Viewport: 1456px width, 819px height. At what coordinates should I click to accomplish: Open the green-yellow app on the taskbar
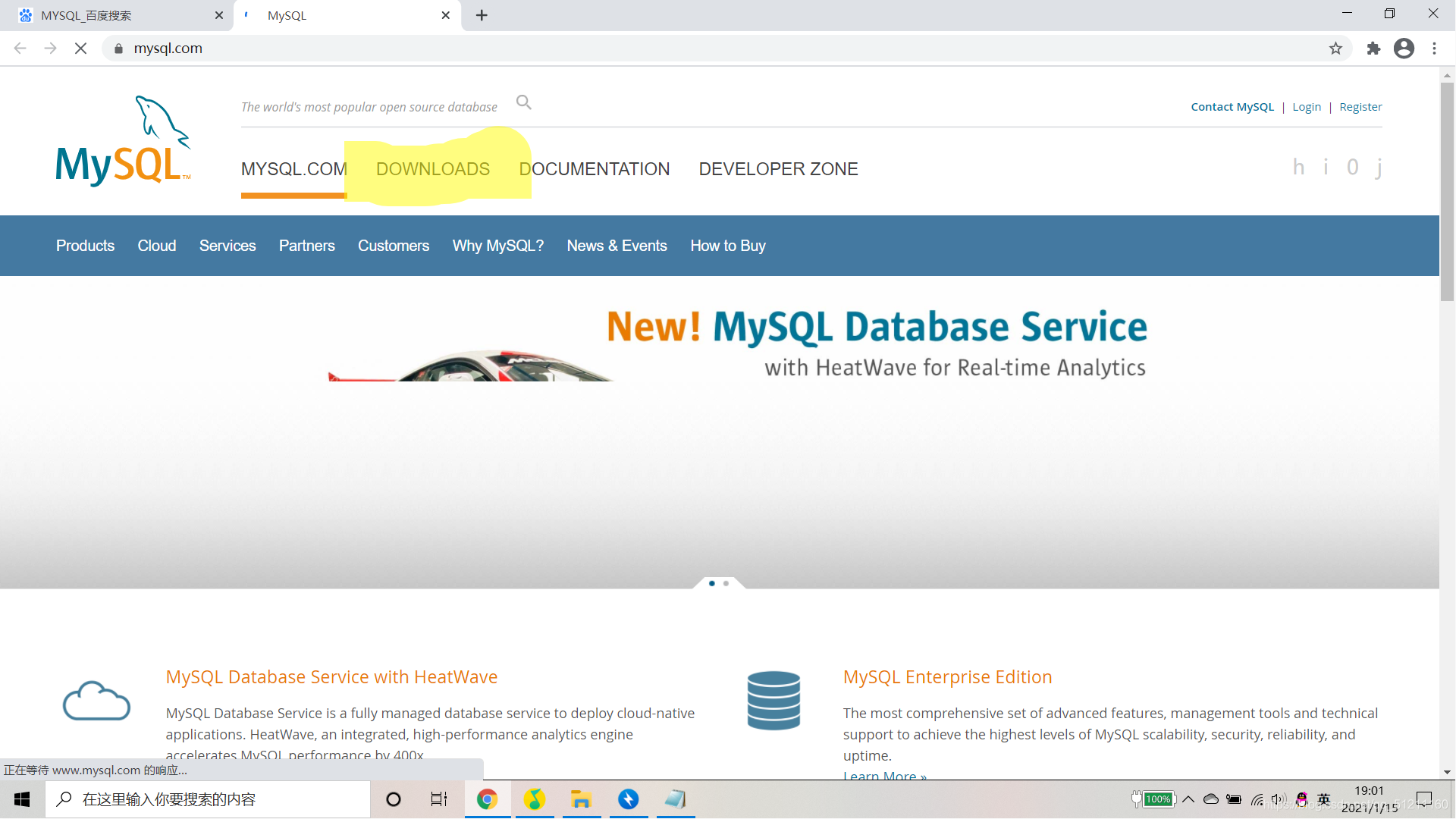click(534, 799)
